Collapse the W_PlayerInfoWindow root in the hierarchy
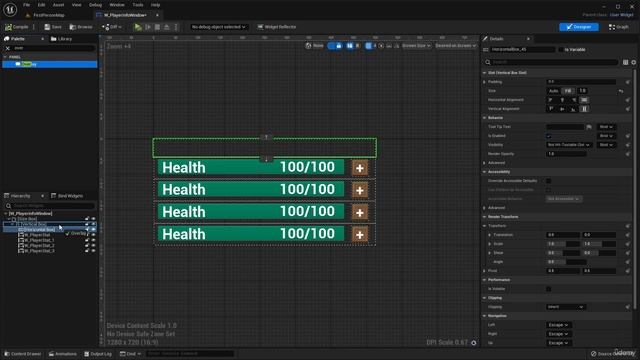The width and height of the screenshot is (640, 360). [6, 213]
